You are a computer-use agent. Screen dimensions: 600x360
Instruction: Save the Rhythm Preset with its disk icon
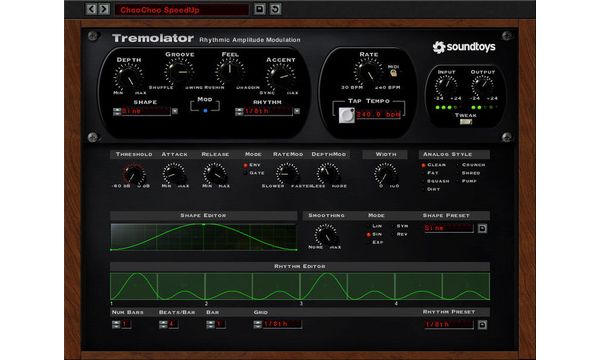pos(482,325)
